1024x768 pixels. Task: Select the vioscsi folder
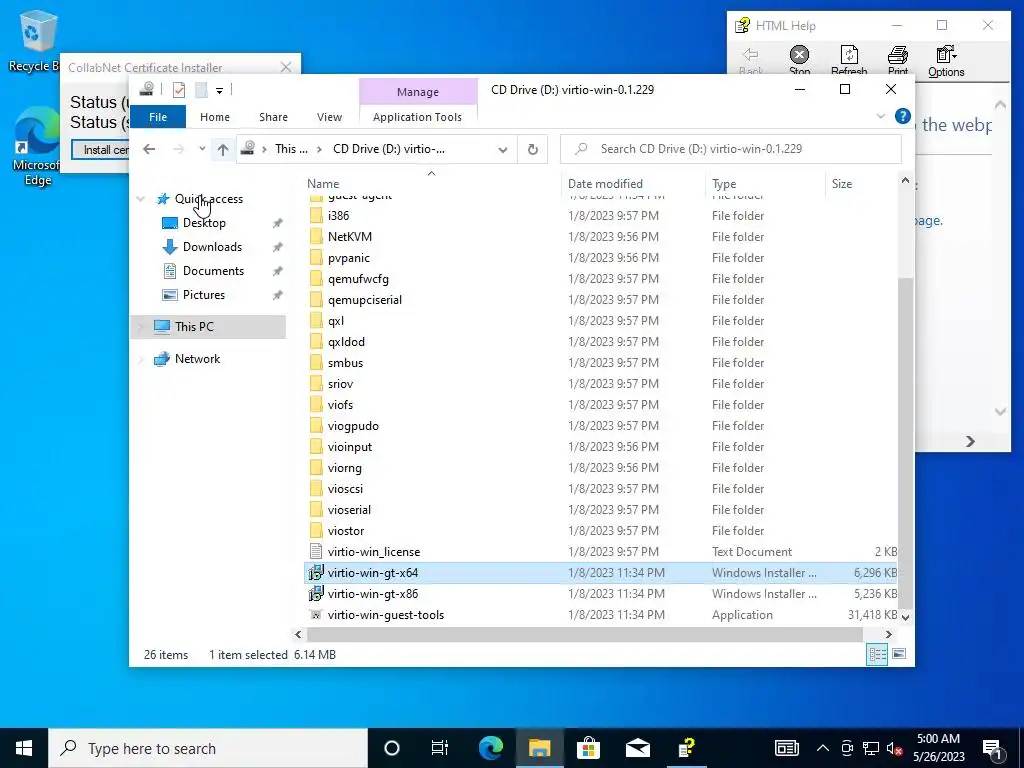tap(345, 488)
